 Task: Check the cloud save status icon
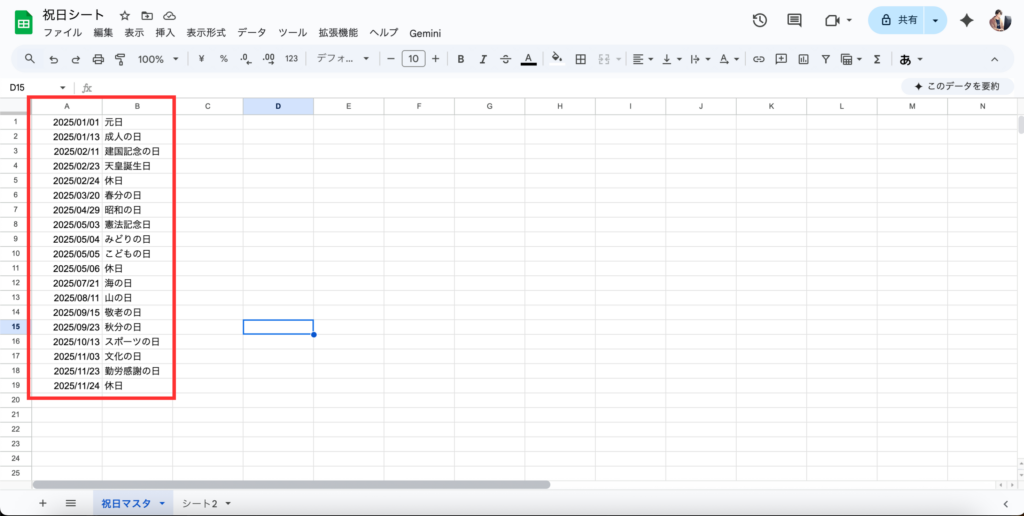pos(169,16)
